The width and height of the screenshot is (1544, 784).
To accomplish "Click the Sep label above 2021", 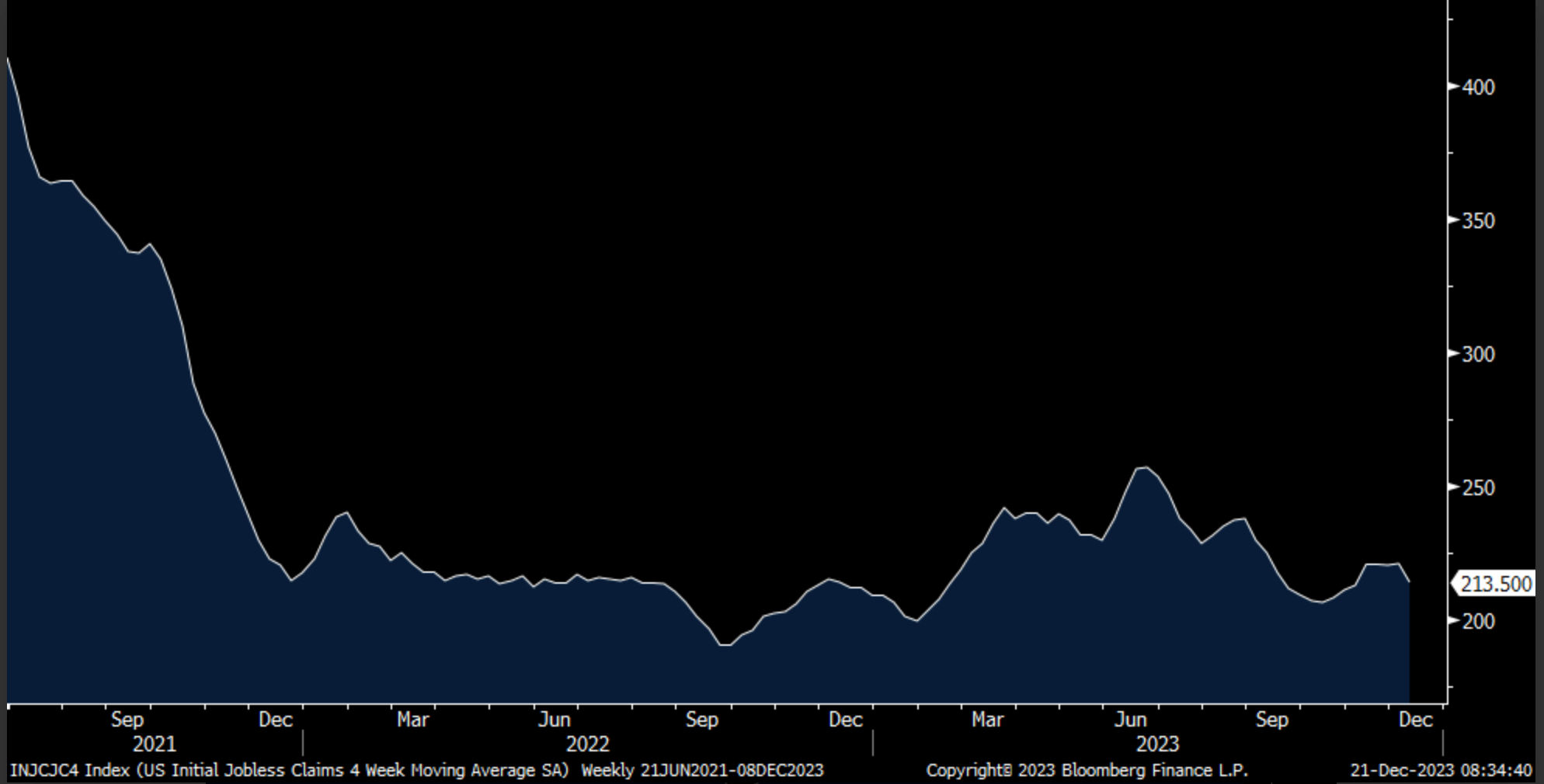I will coord(127,720).
